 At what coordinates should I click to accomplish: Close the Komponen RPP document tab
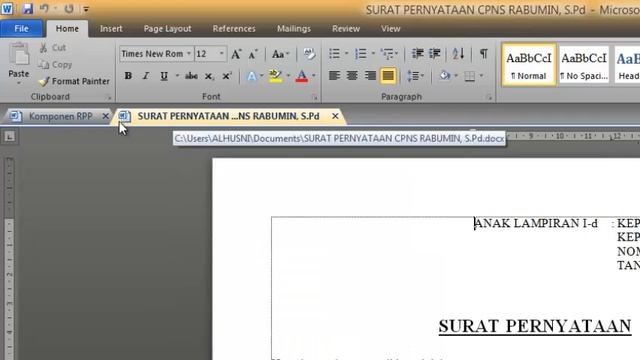coord(105,116)
